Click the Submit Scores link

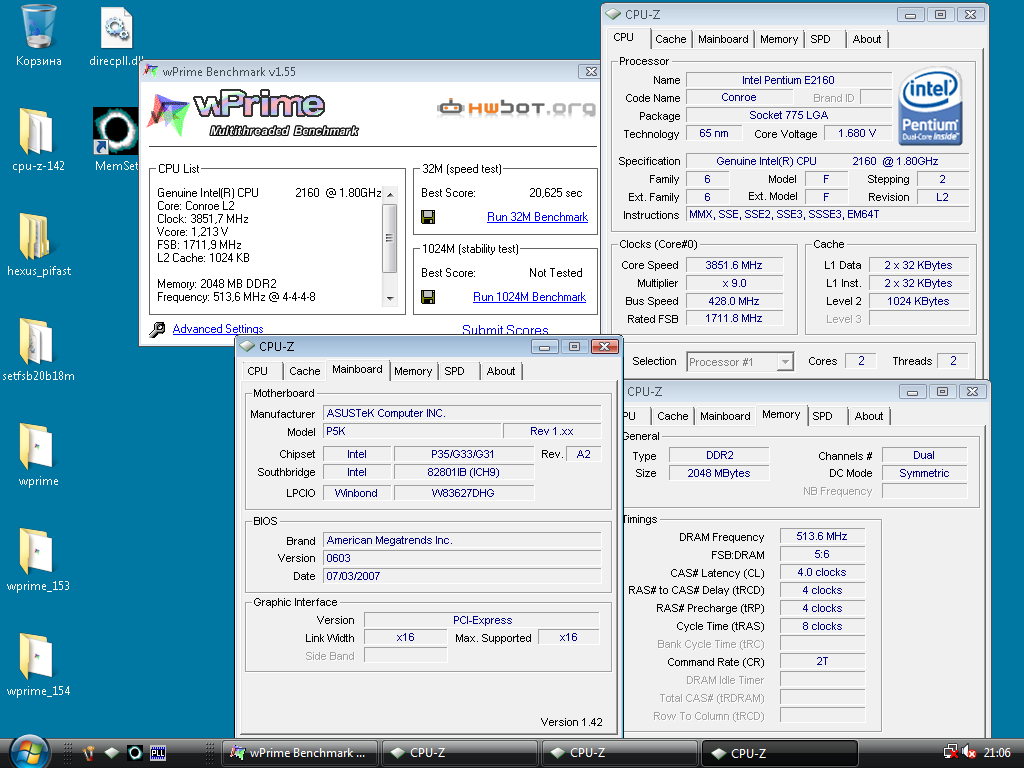505,330
